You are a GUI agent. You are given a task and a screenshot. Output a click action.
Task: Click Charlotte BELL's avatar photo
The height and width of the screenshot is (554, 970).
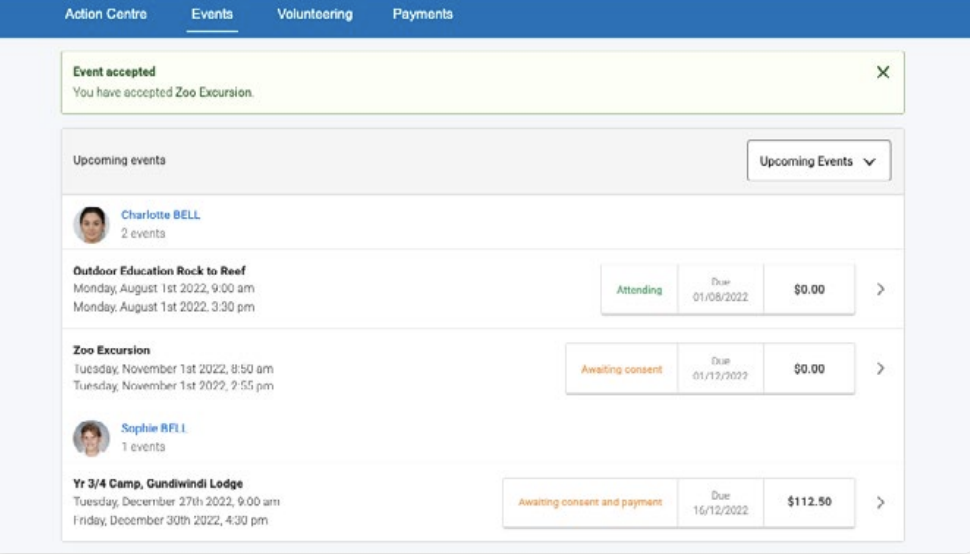point(91,224)
